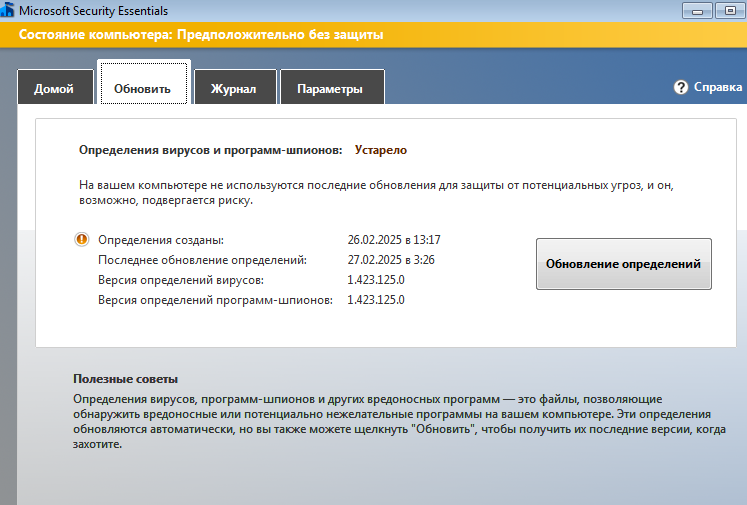
Task: Click the date 27.02.2025 в 3:26
Action: click(x=391, y=260)
